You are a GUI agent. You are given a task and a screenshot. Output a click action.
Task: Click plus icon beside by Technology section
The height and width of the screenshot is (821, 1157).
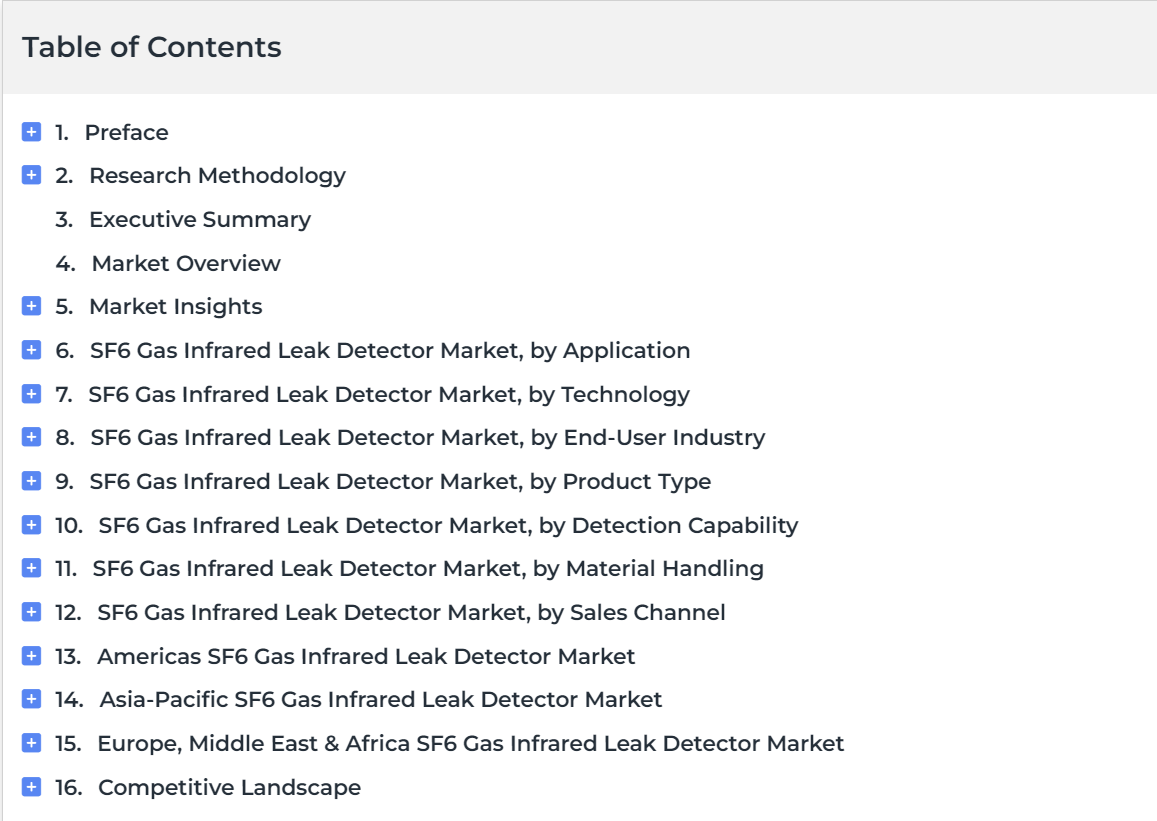click(31, 394)
